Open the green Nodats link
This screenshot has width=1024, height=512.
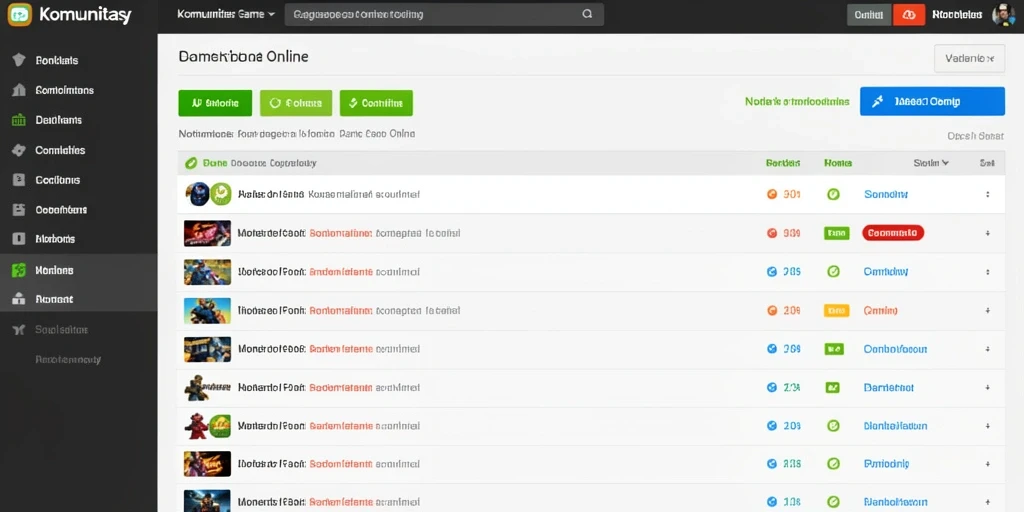pos(797,101)
